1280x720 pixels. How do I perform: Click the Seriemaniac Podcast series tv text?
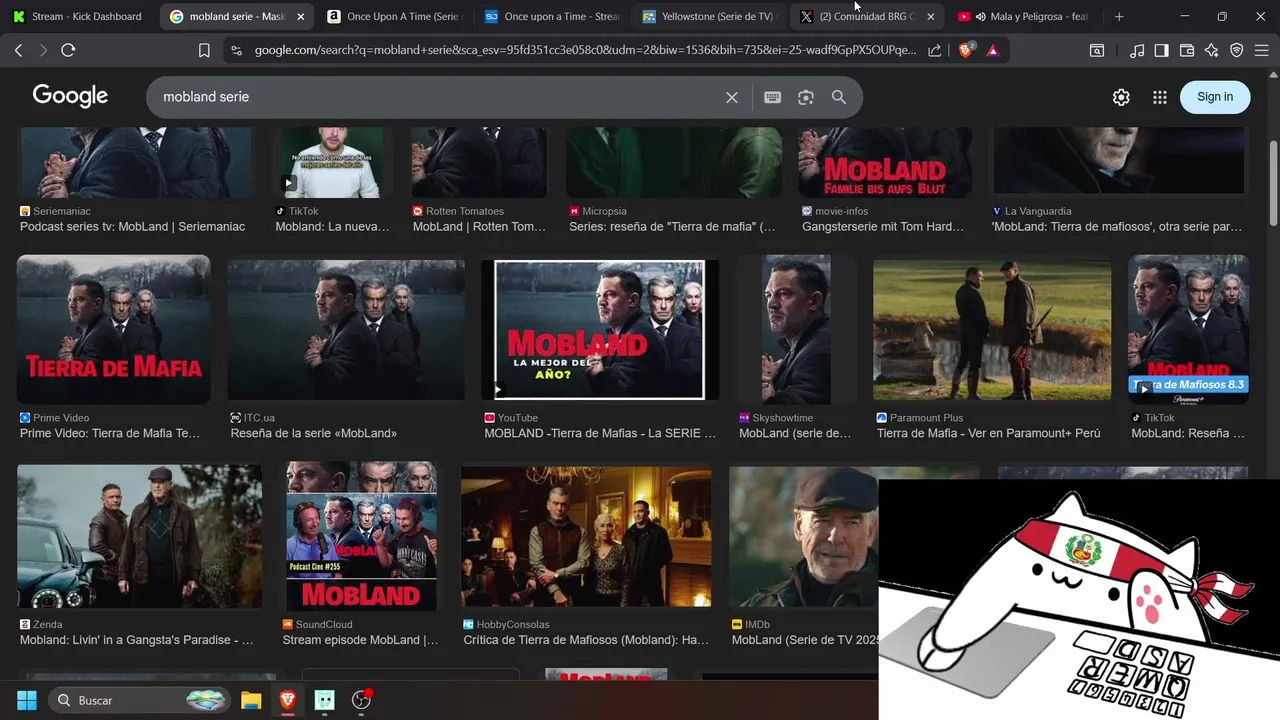[132, 227]
